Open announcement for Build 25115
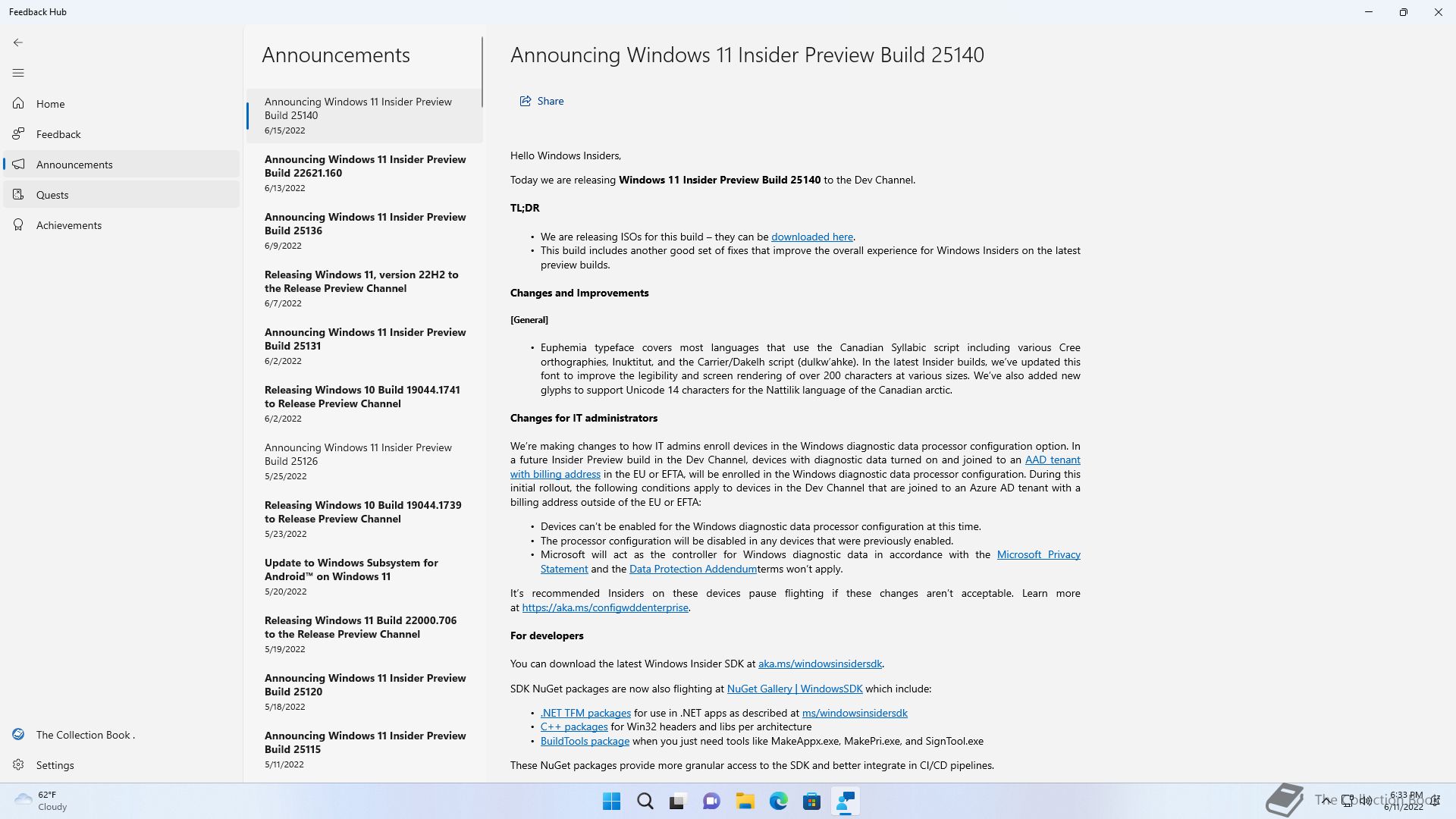The image size is (1456, 819). point(365,749)
